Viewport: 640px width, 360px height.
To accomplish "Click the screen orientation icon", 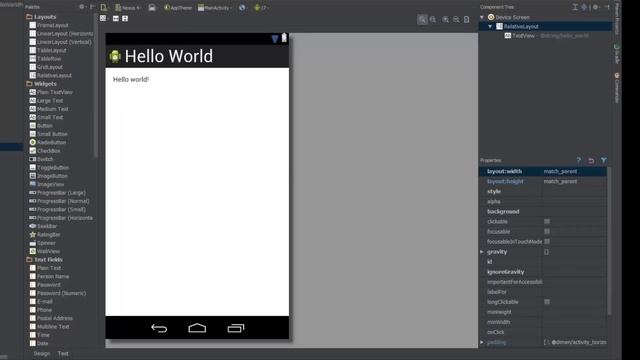I will tap(152, 8).
